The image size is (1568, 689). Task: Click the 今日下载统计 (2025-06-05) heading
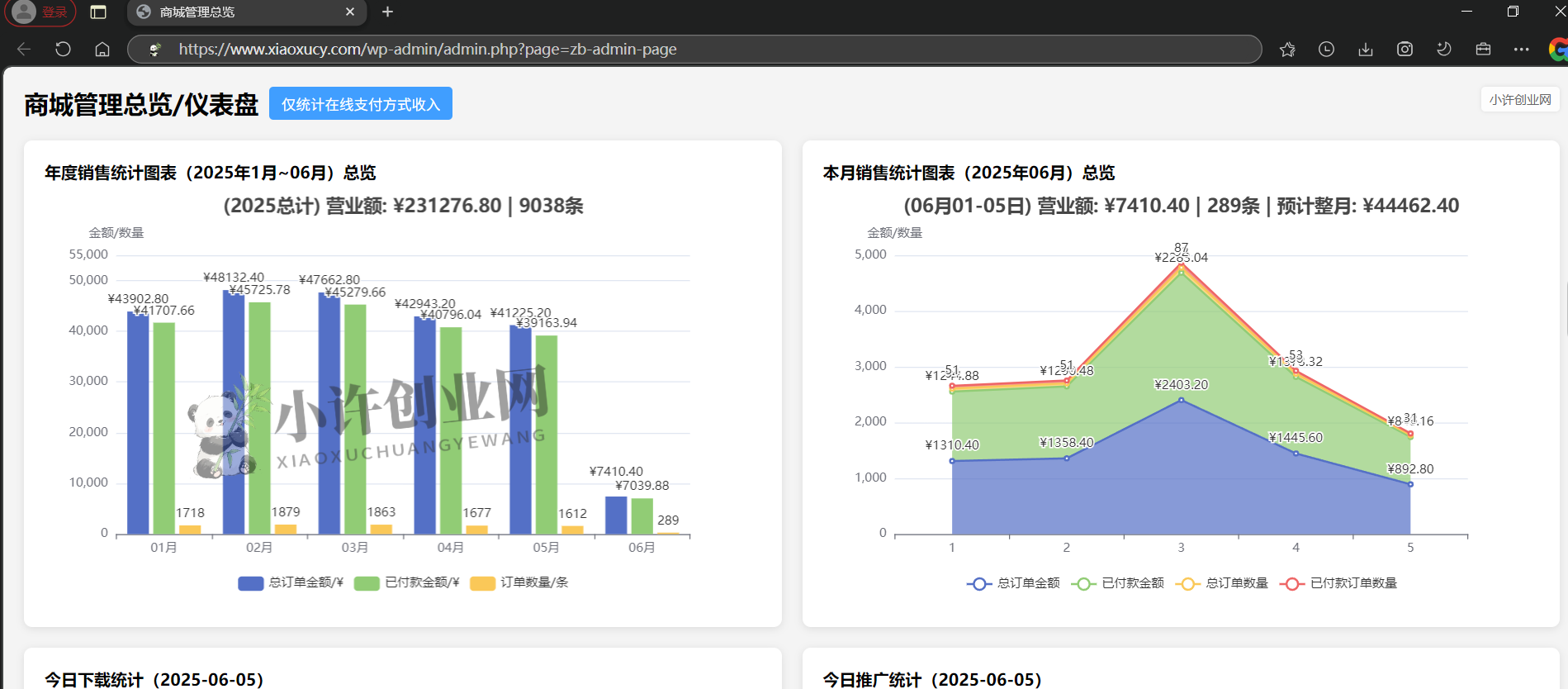(x=154, y=679)
